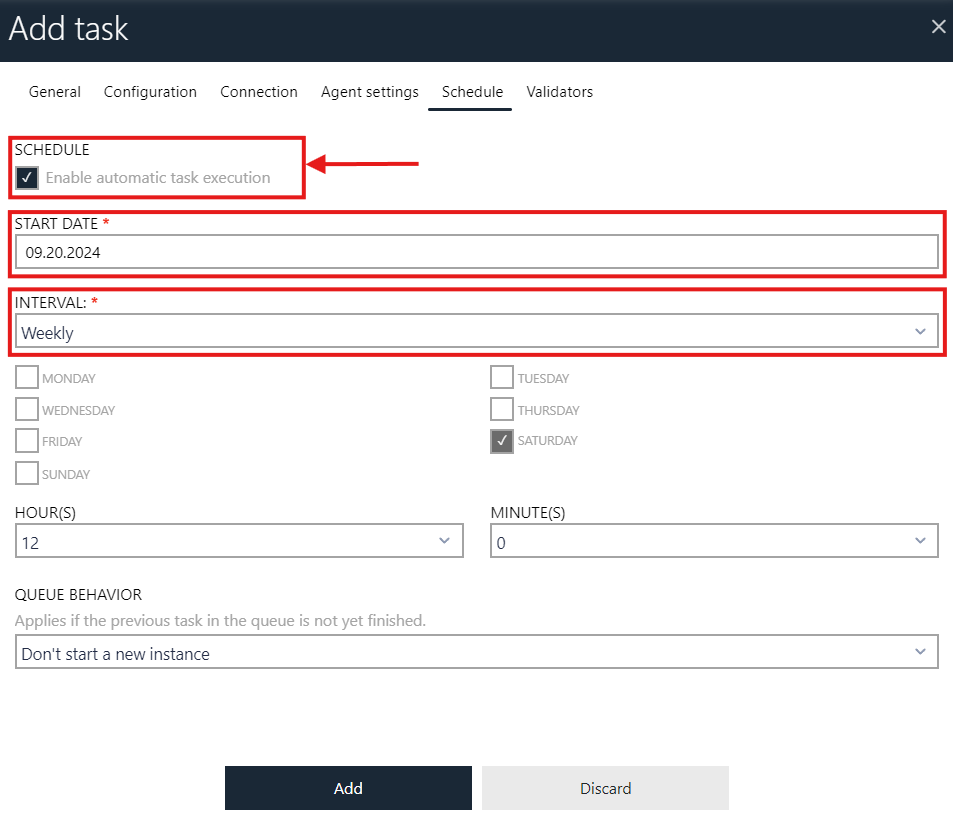Switch to the General tab

[x=54, y=92]
